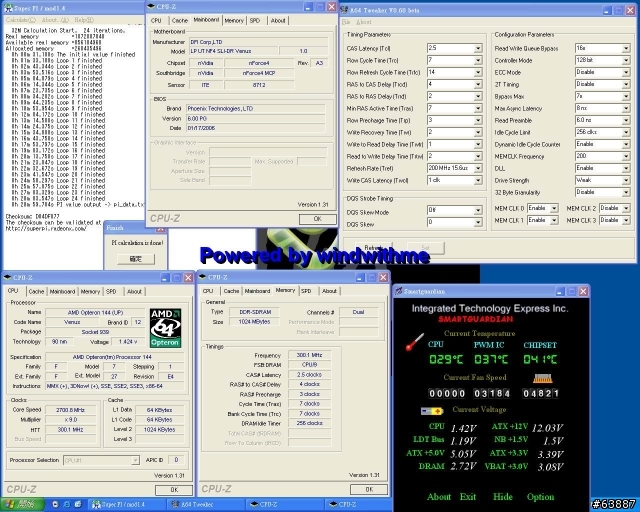640x512 pixels.
Task: Click the CPU temperature reading 029°C
Action: 446,360
